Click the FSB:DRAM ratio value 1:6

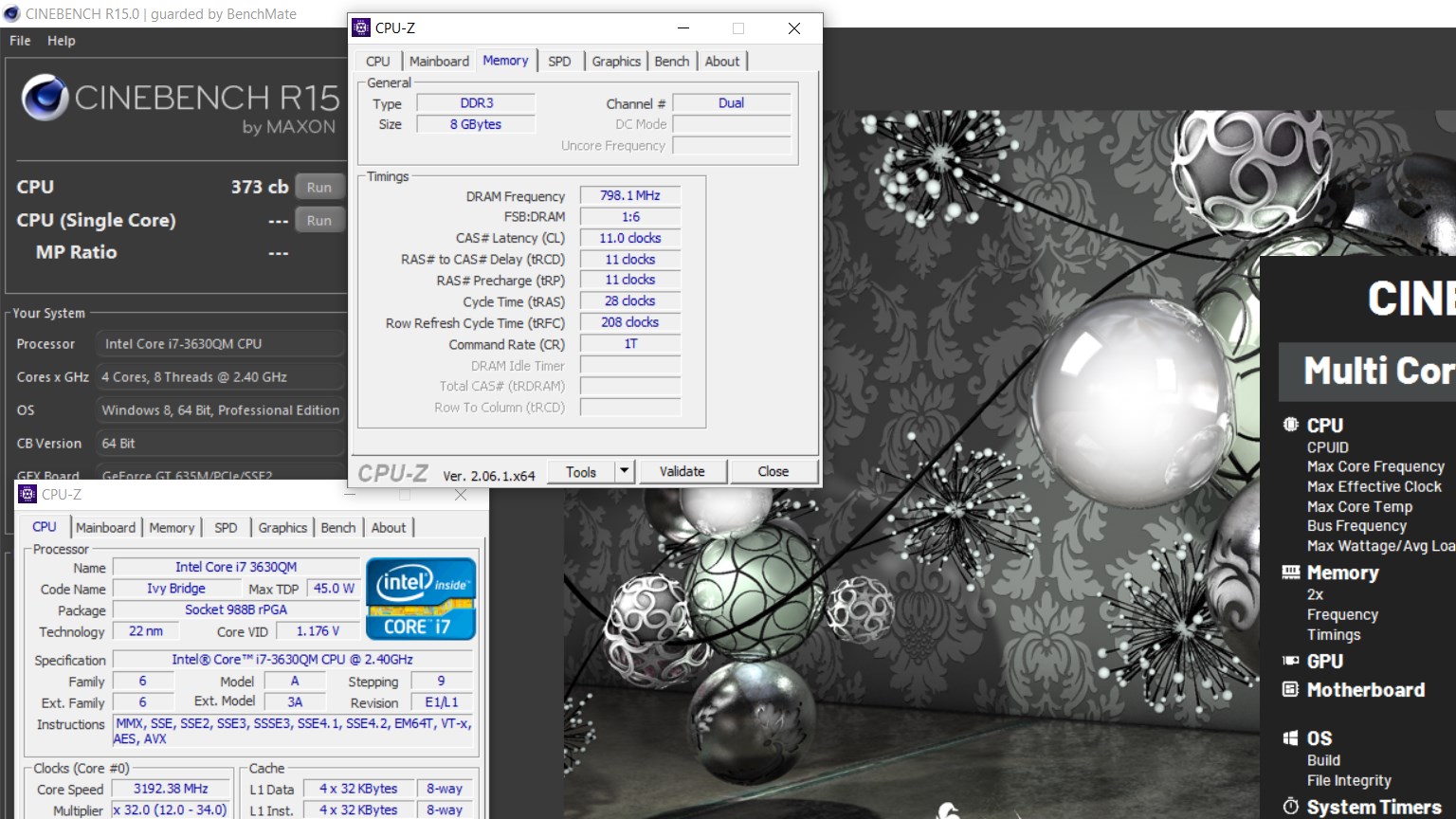(x=630, y=216)
